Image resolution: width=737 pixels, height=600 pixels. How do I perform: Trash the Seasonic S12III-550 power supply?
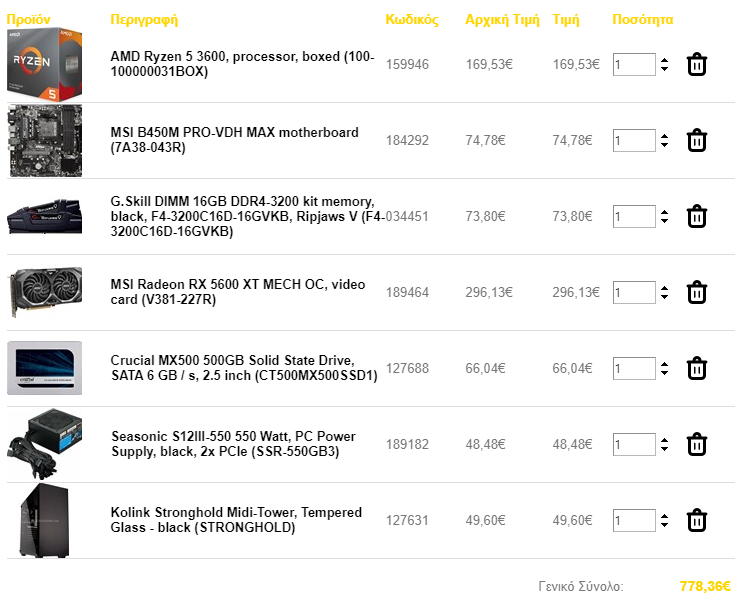(x=697, y=444)
